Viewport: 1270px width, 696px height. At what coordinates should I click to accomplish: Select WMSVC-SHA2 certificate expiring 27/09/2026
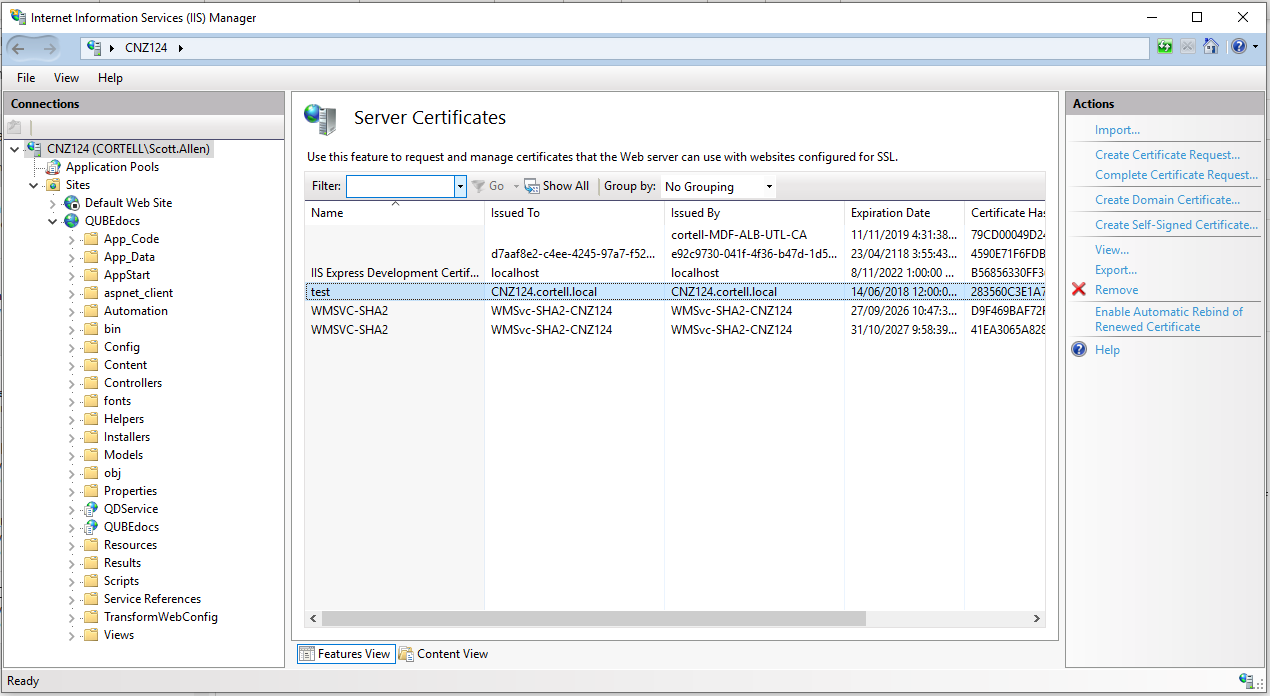click(x=675, y=311)
